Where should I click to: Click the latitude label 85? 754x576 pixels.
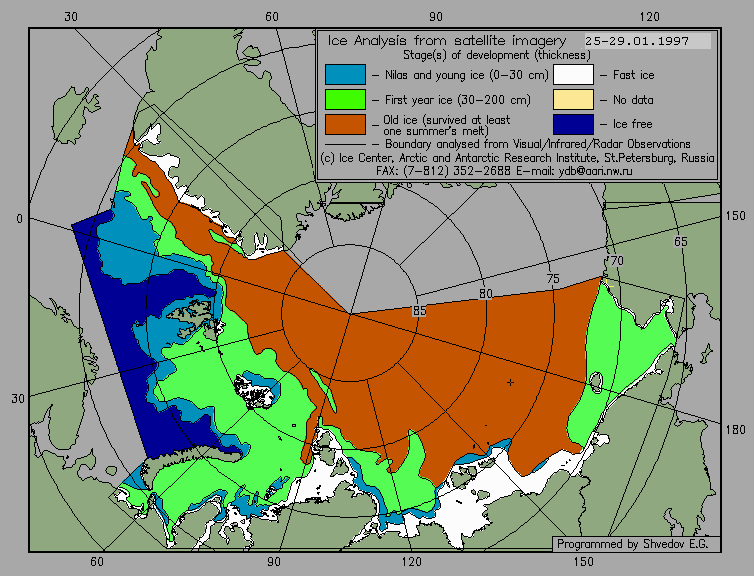point(419,311)
